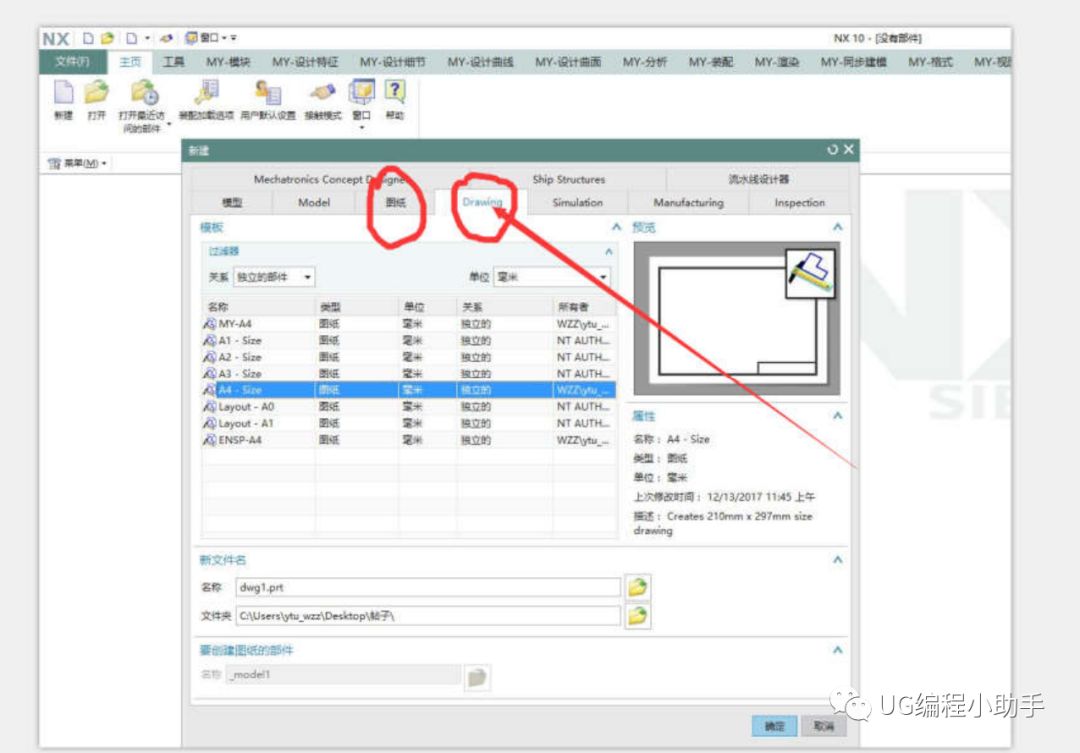Click the 窗口 (Window) ribbon icon
This screenshot has width=1080, height=753.
pyautogui.click(x=362, y=92)
